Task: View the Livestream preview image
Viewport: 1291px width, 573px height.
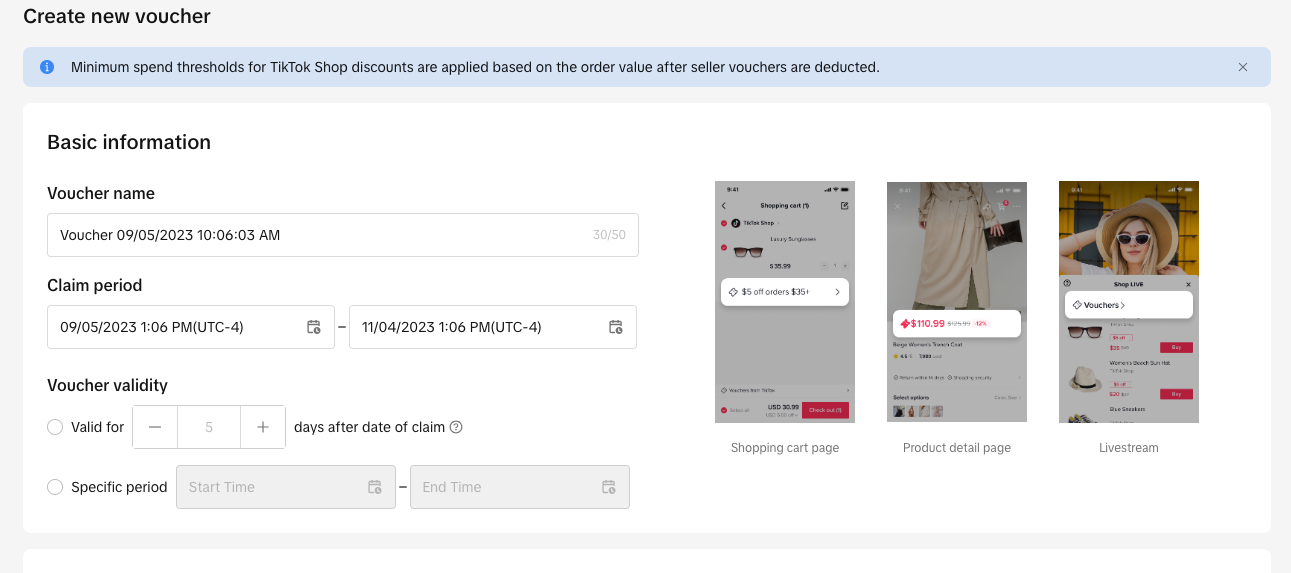Action: point(1129,302)
